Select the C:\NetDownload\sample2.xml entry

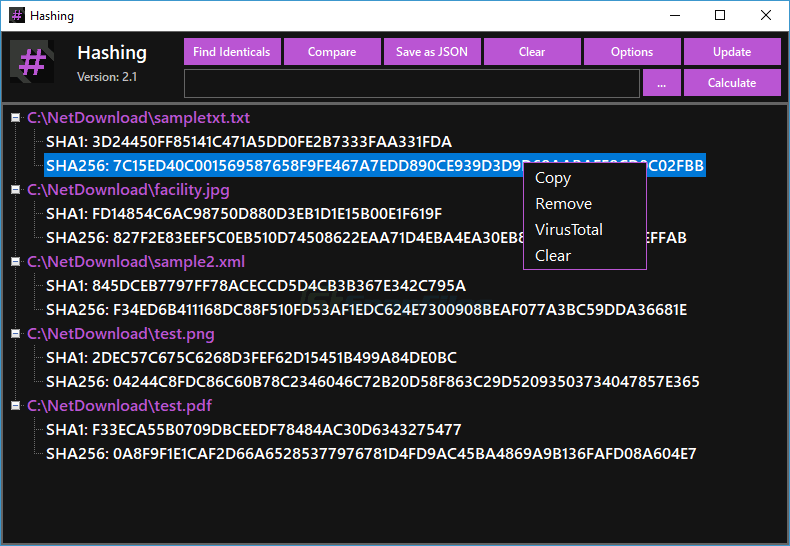point(136,262)
